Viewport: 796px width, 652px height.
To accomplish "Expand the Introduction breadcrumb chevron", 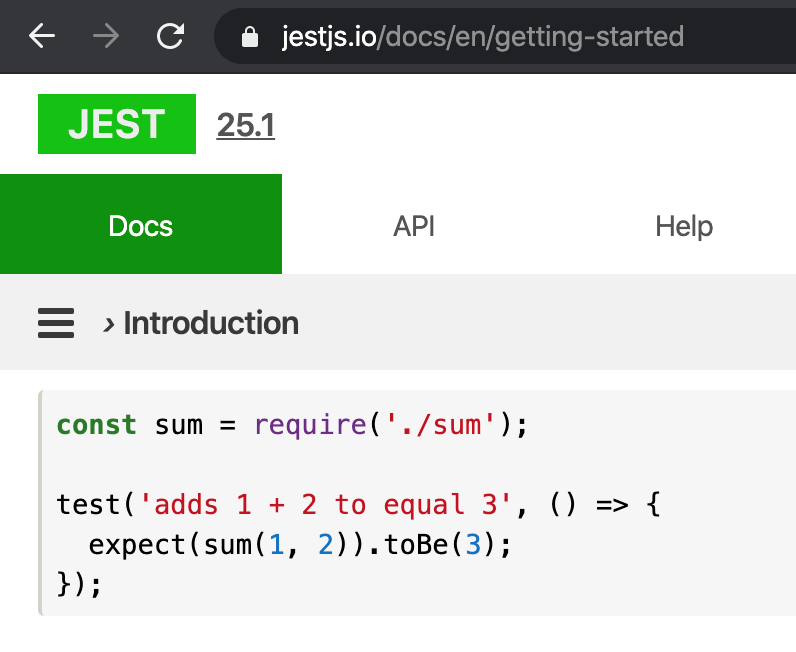I will pyautogui.click(x=108, y=324).
